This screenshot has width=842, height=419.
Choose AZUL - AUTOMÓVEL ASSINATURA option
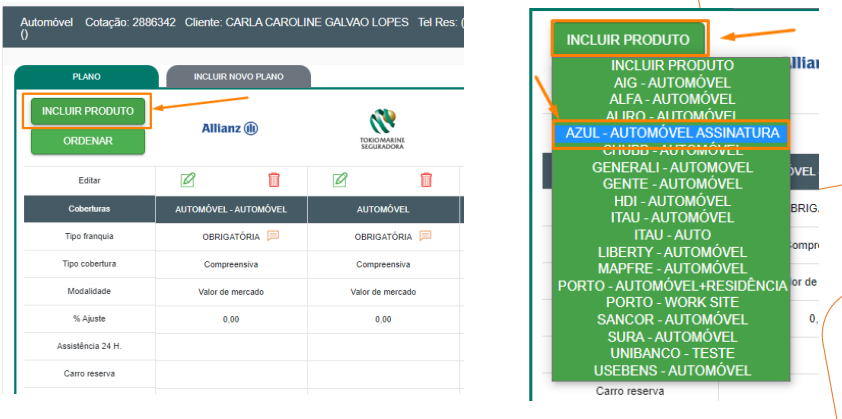click(672, 133)
